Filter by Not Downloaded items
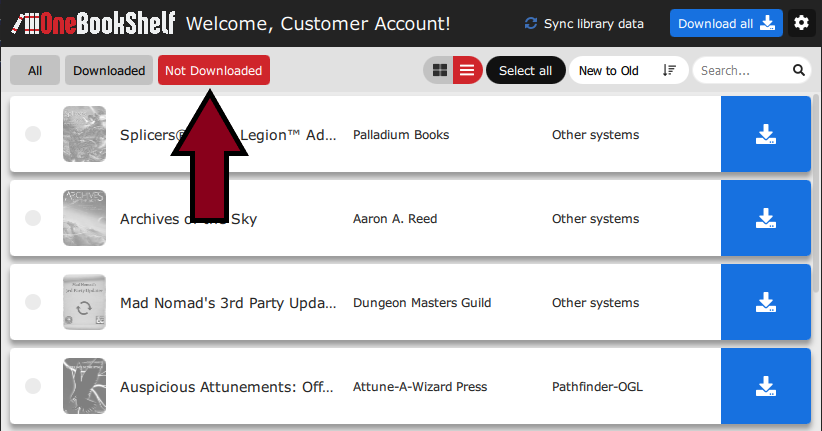This screenshot has width=822, height=431. (x=213, y=71)
